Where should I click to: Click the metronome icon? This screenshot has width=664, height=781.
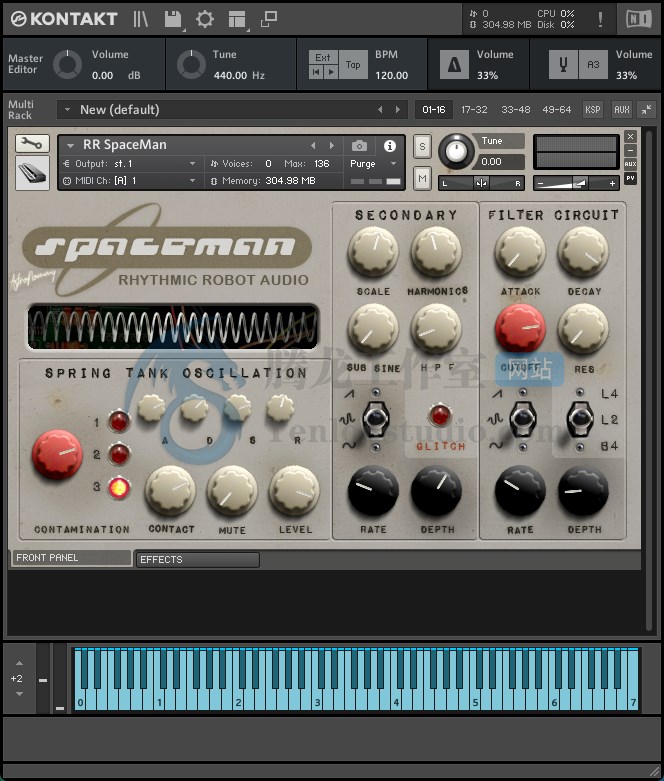(454, 65)
